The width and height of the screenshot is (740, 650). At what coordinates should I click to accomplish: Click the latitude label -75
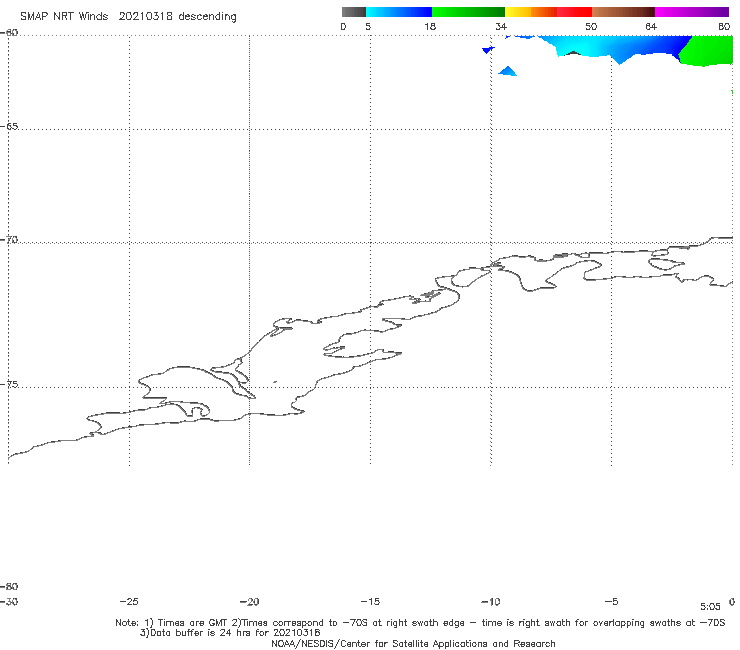click(9, 384)
